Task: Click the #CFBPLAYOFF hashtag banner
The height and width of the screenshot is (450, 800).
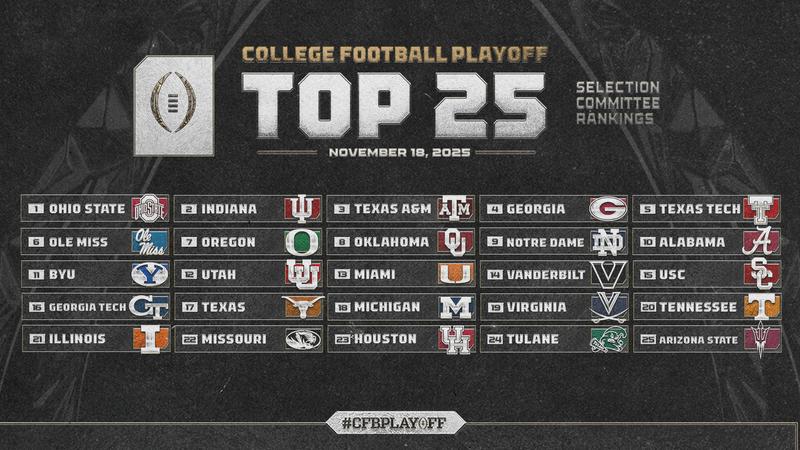Action: pos(401,422)
